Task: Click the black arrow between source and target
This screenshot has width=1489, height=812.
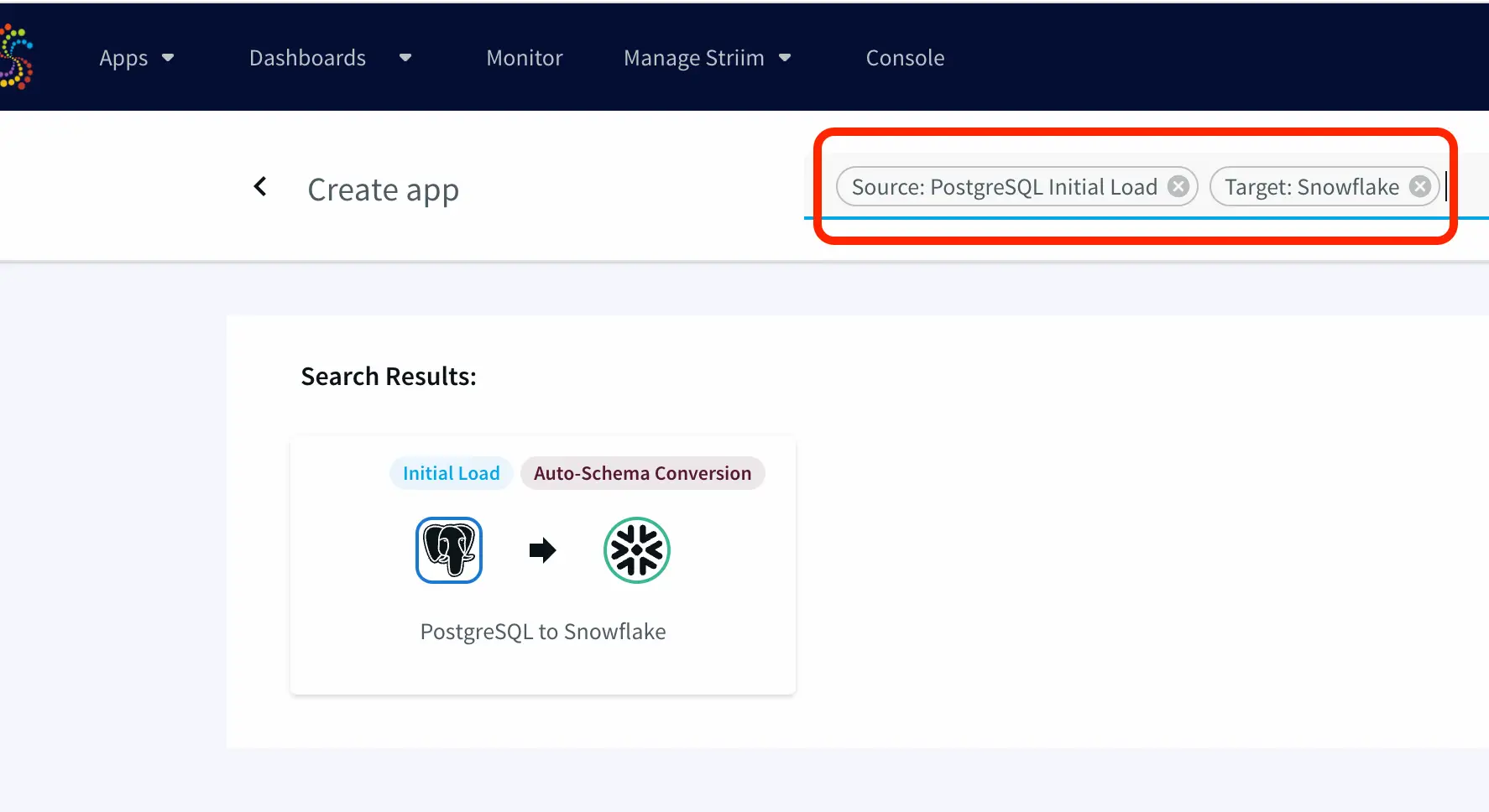Action: tap(542, 550)
